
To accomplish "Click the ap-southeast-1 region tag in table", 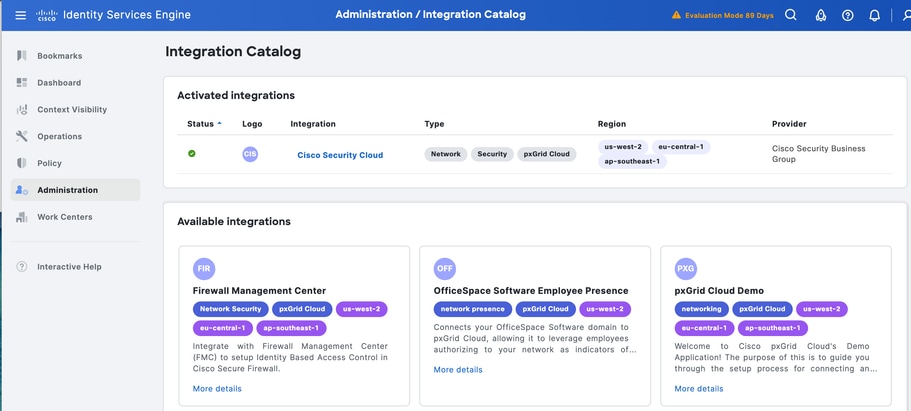I will [x=632, y=162].
